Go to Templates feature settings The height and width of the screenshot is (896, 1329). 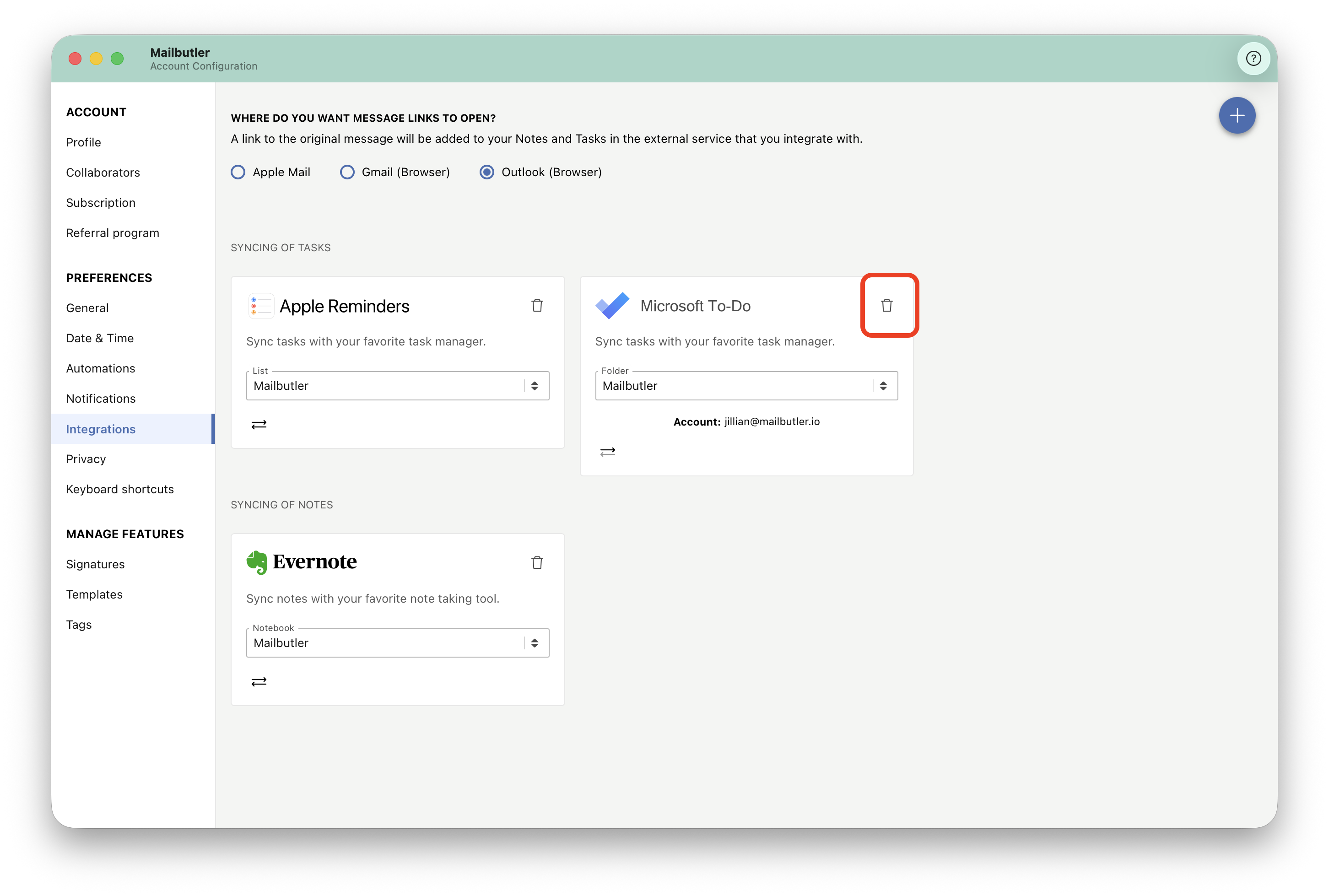pyautogui.click(x=94, y=595)
